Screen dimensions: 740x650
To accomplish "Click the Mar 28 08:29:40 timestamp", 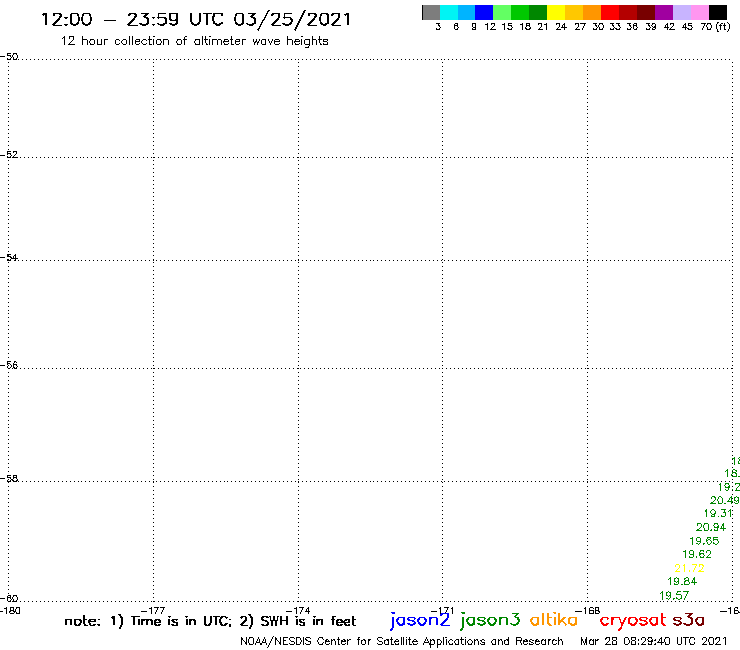I will click(654, 642).
